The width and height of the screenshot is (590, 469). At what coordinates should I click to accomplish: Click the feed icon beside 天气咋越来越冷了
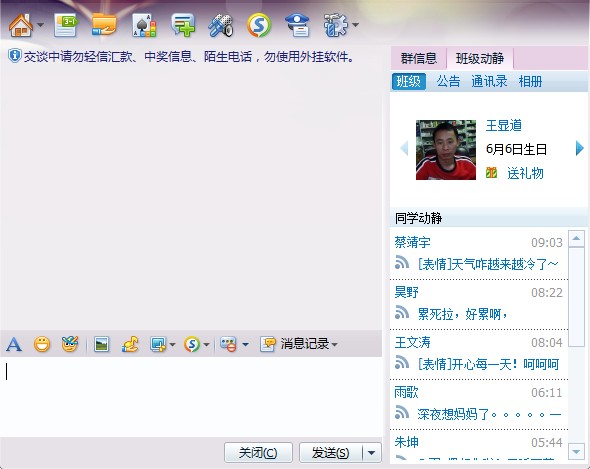point(402,262)
